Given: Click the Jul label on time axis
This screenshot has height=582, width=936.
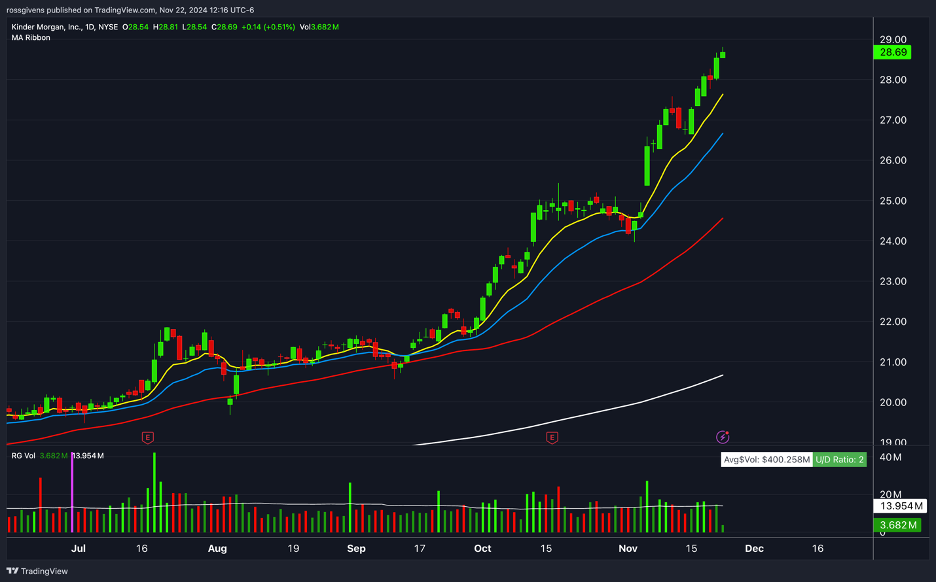Looking at the screenshot, I should (x=78, y=549).
